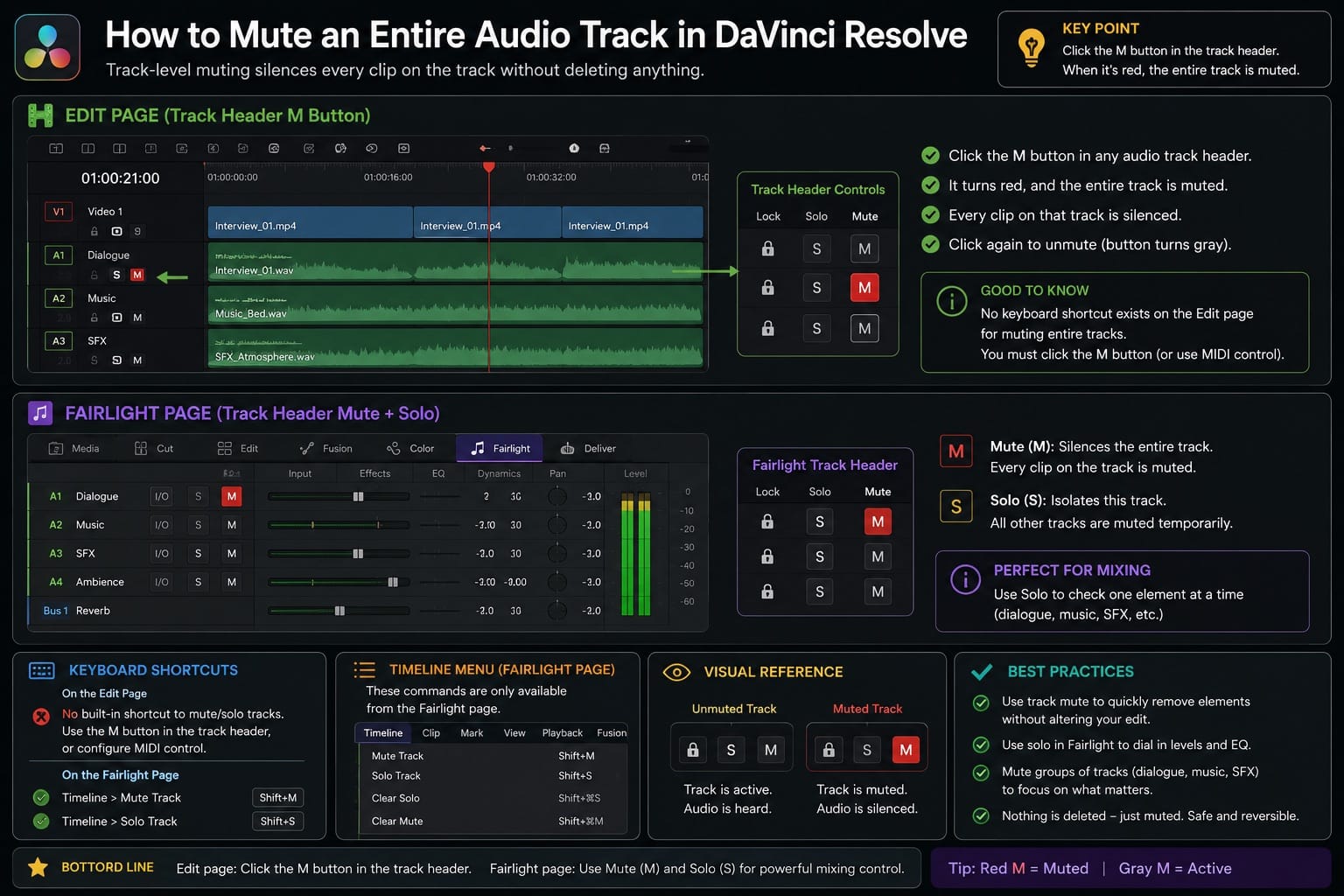Click the A2 track tag in the Edit timeline
The image size is (1344, 896).
click(58, 298)
